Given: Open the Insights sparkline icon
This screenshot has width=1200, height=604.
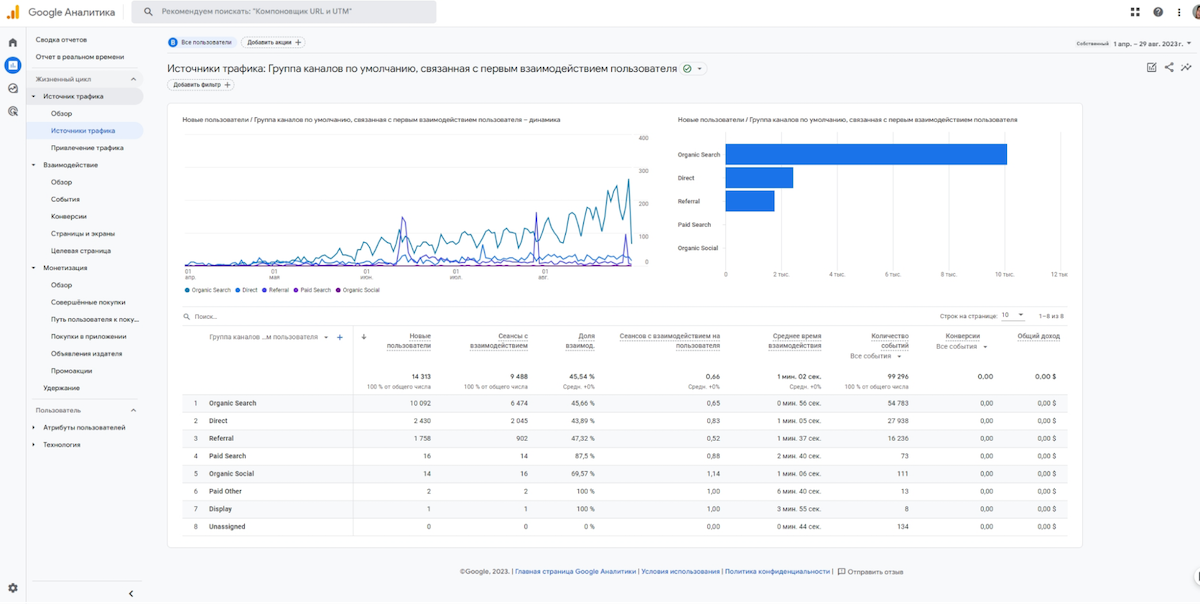Looking at the screenshot, I should (x=1186, y=67).
